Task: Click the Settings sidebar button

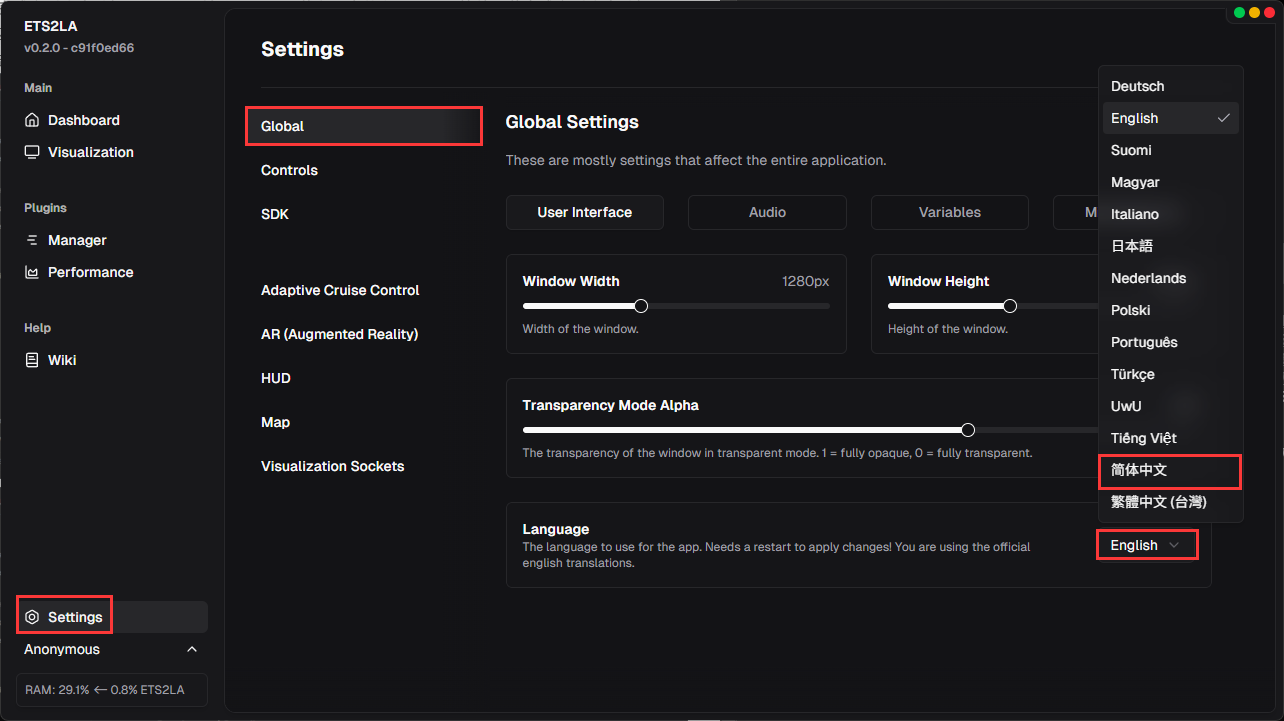Action: pyautogui.click(x=112, y=617)
